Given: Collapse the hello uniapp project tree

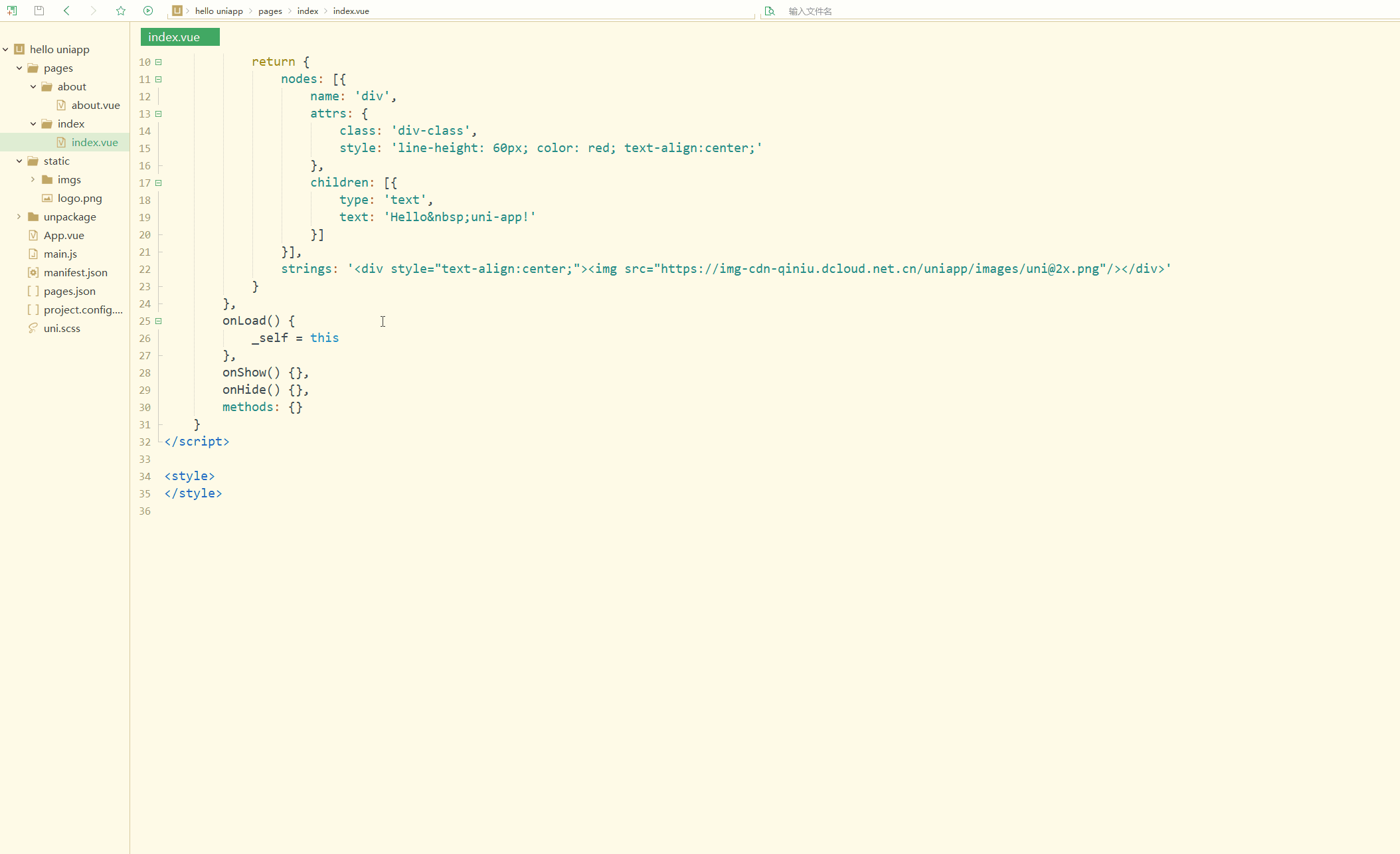Looking at the screenshot, I should pyautogui.click(x=5, y=49).
